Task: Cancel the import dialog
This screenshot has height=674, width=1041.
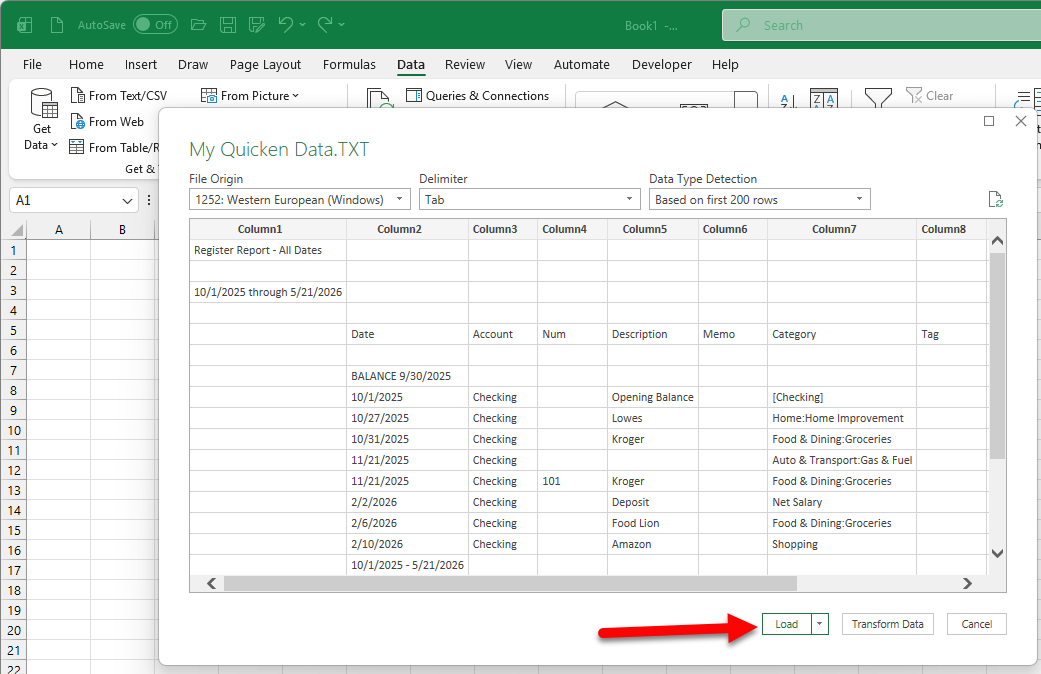Action: click(977, 624)
